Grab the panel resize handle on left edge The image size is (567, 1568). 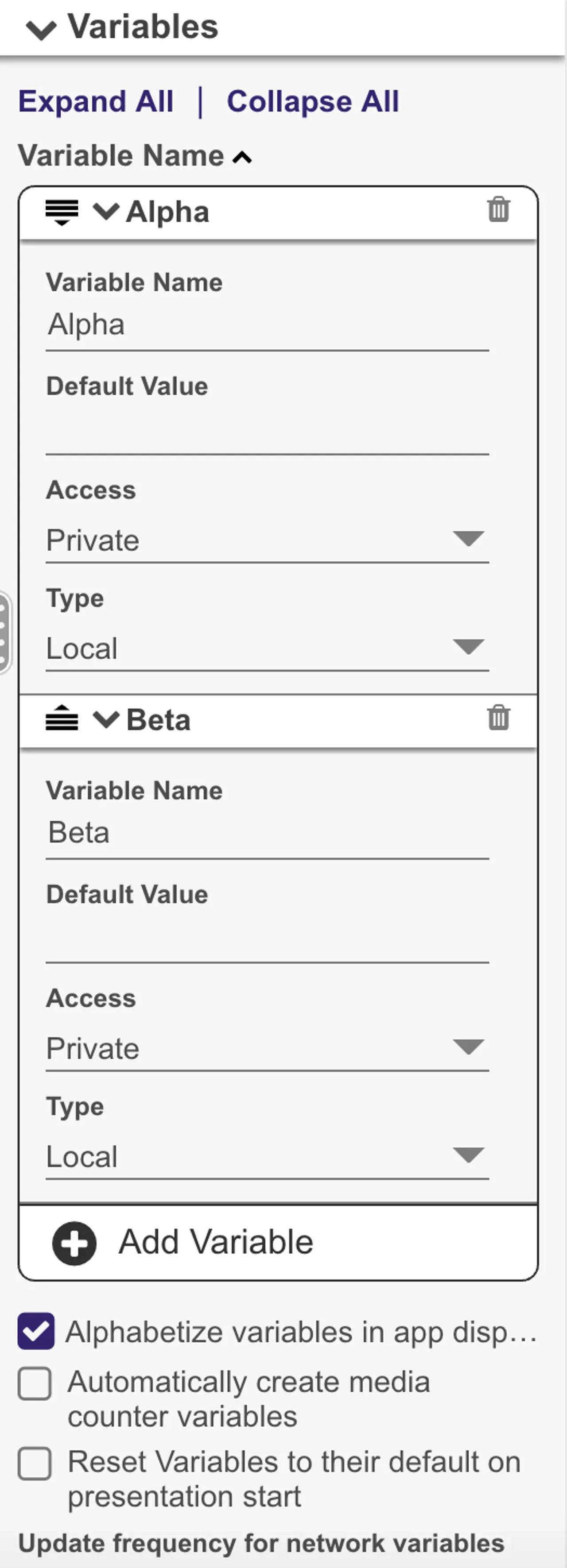(4, 633)
